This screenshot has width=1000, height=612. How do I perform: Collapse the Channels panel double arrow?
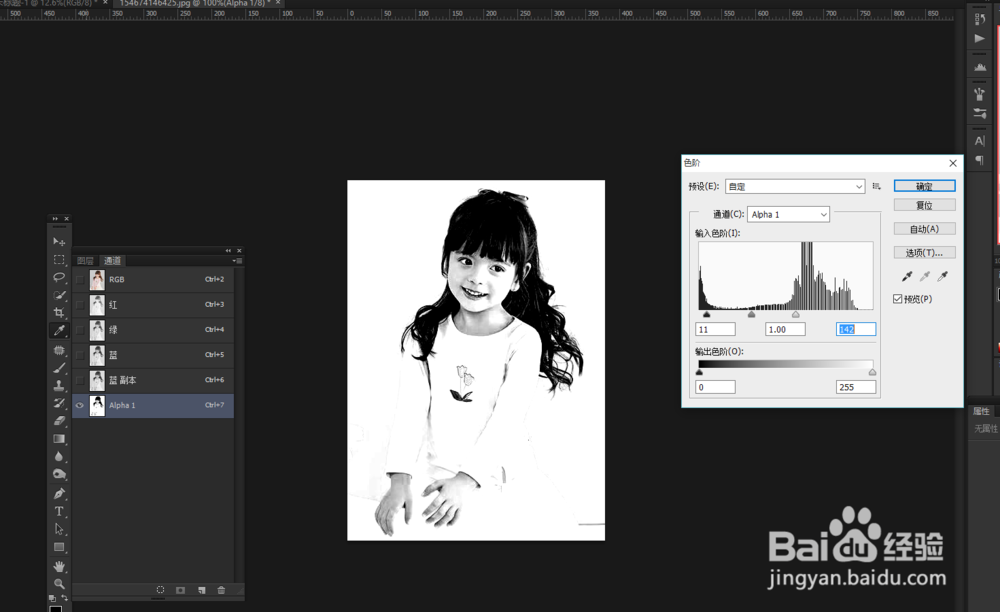[228, 251]
